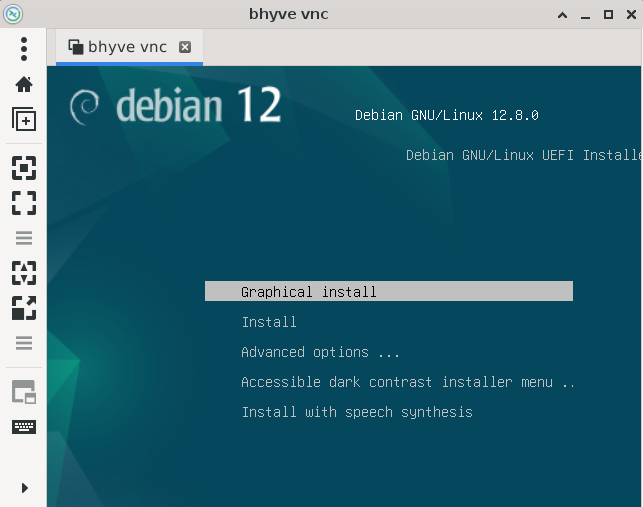The image size is (643, 507).
Task: Toggle fullscreen mode icon
Action: 24,203
